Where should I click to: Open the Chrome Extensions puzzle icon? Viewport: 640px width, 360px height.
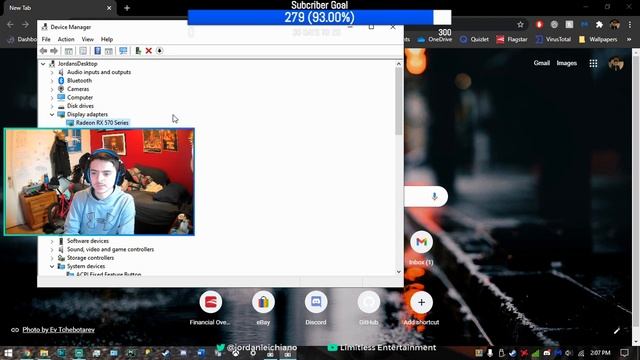[599, 24]
